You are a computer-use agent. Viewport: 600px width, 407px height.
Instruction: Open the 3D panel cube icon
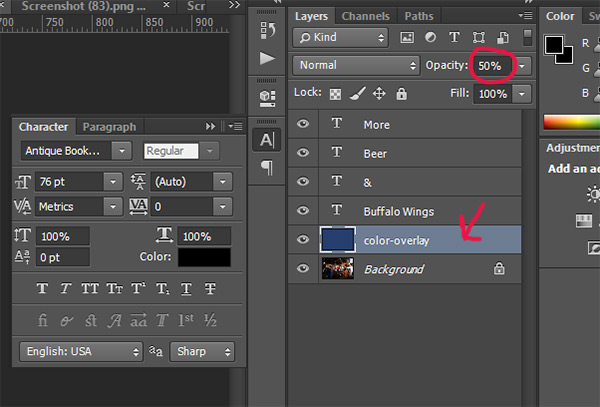pyautogui.click(x=267, y=98)
